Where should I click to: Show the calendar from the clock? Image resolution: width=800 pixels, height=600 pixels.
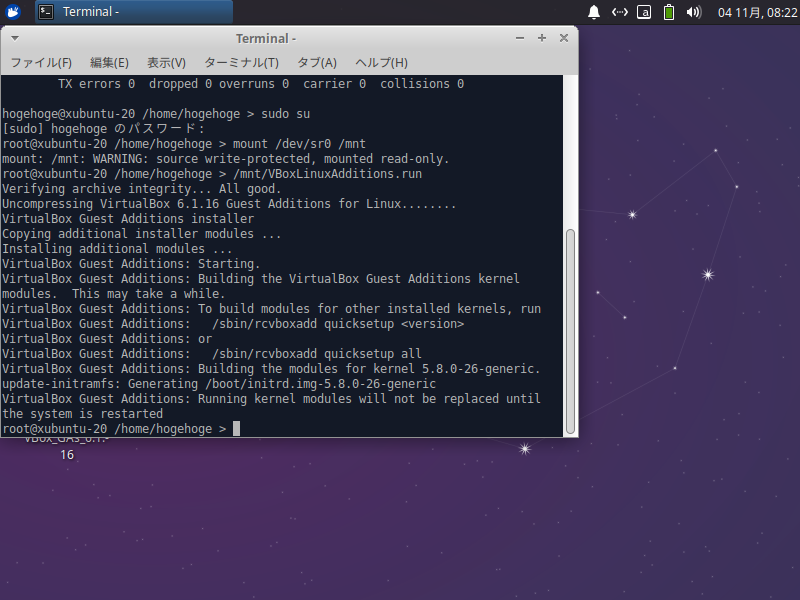coord(757,12)
